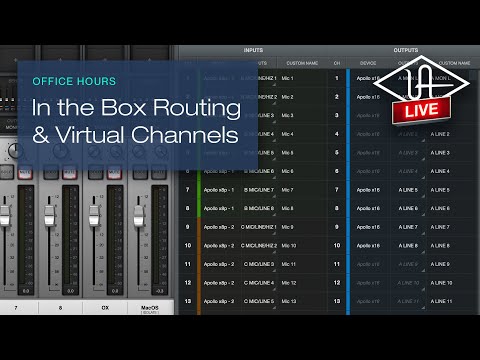Select output row 8 device Apollo x16
The width and height of the screenshot is (480, 360).
point(368,208)
